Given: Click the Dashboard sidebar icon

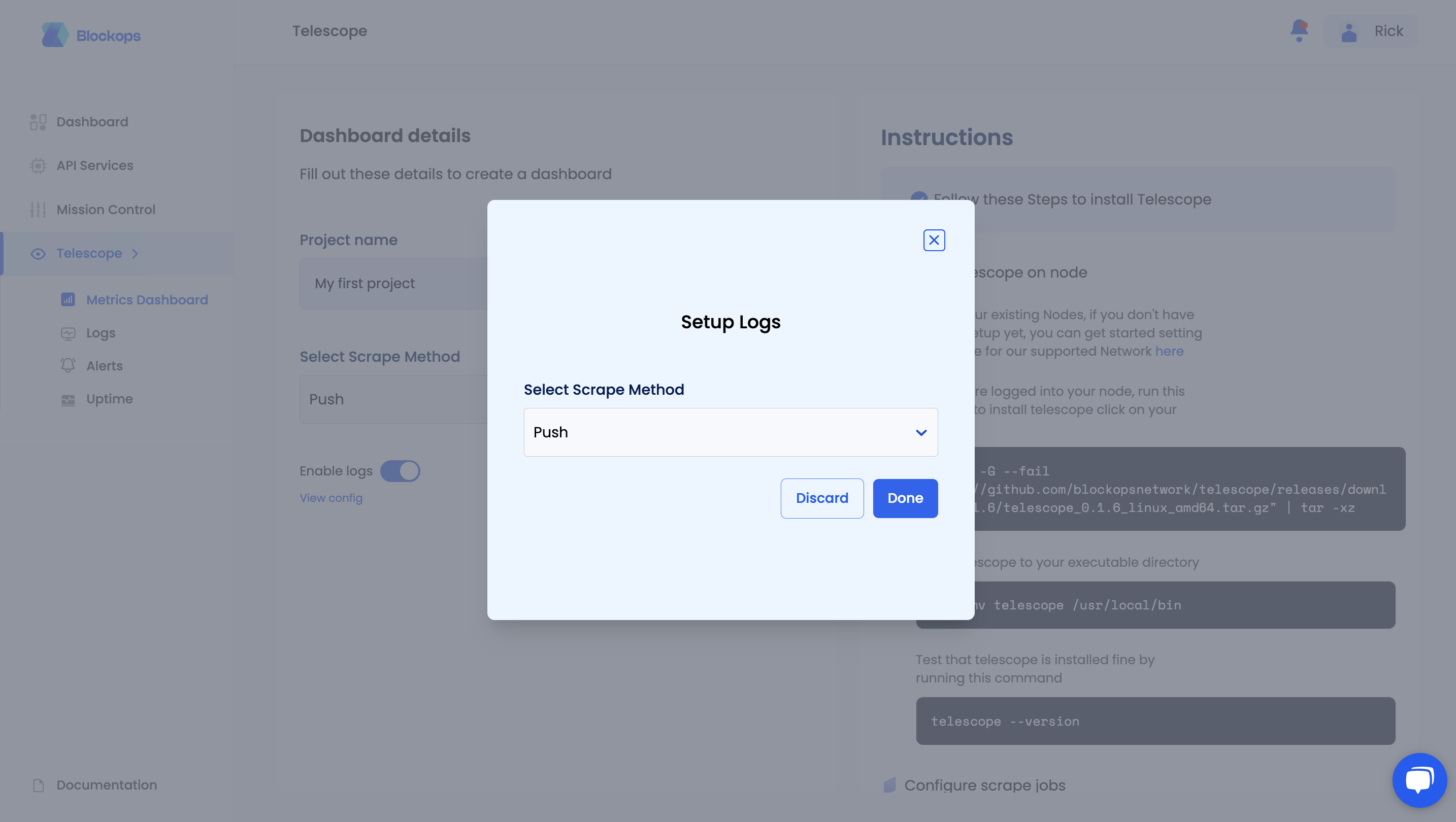Looking at the screenshot, I should tap(38, 122).
